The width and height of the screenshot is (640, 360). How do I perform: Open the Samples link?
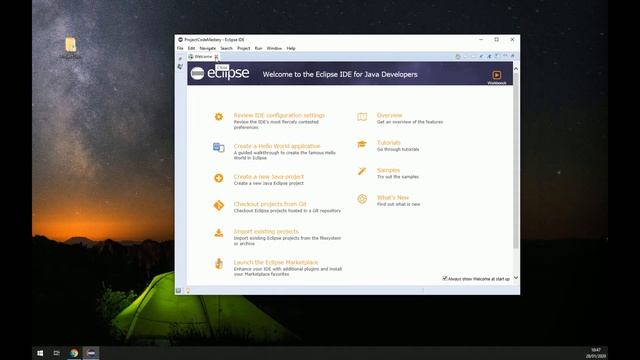388,170
